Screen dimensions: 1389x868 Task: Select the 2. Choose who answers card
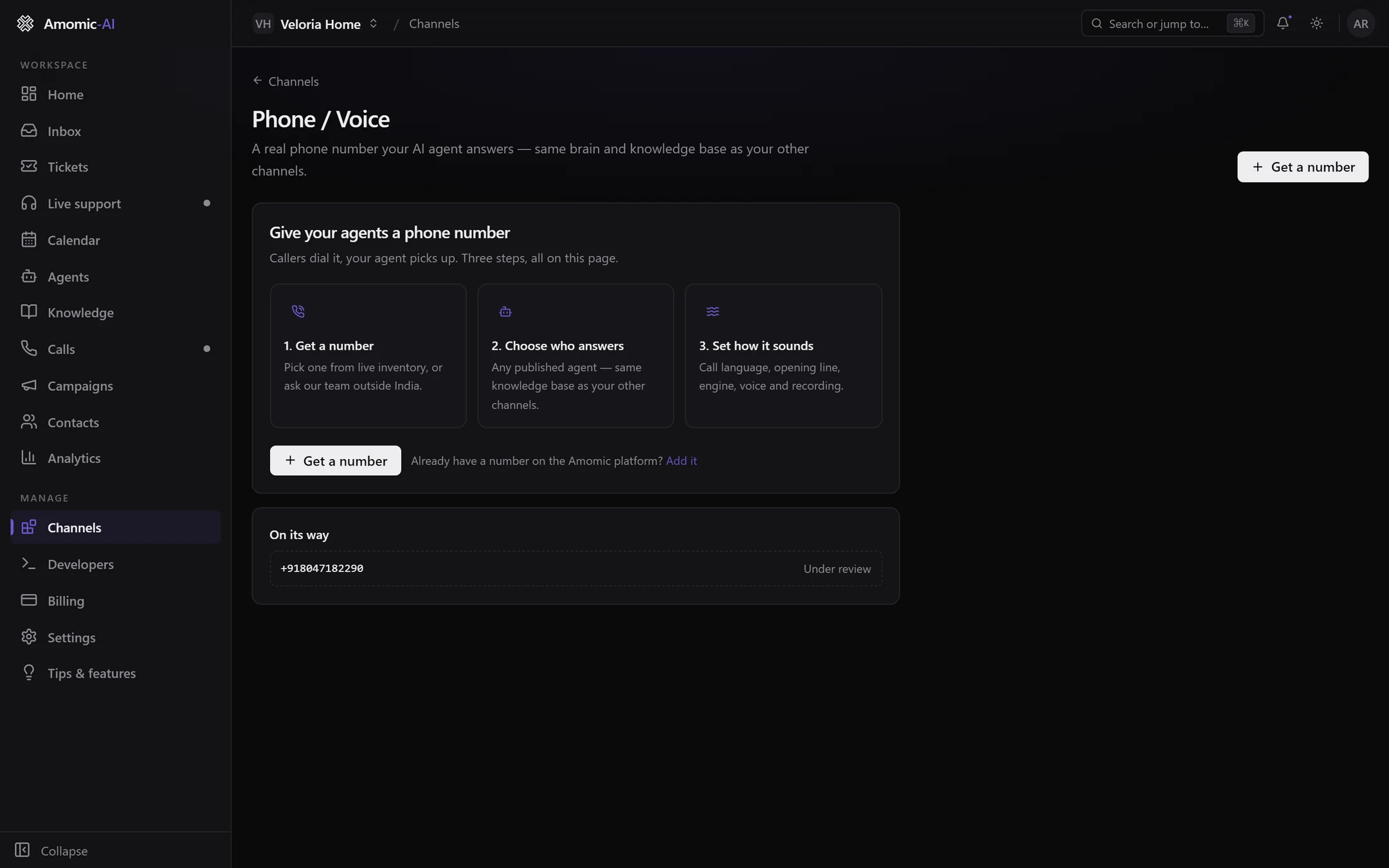576,356
